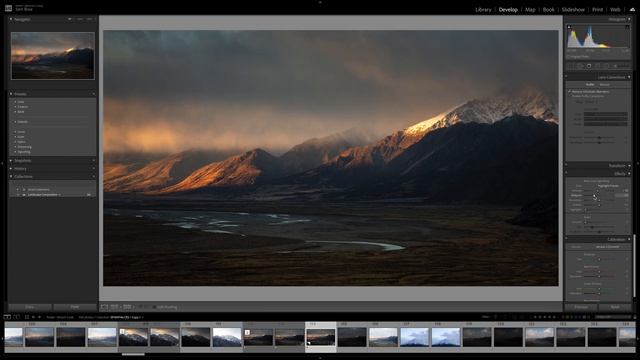640x360 pixels.
Task: Expand the Smart Collections set
Action: click(x=18, y=189)
